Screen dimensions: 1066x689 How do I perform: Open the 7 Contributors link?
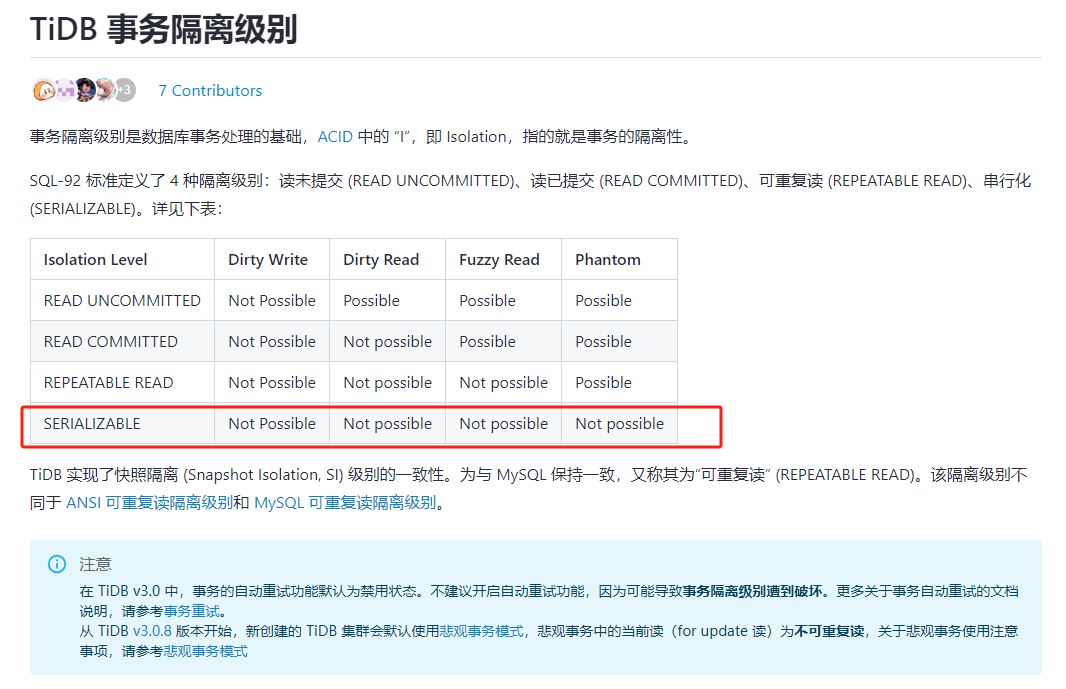pyautogui.click(x=210, y=90)
